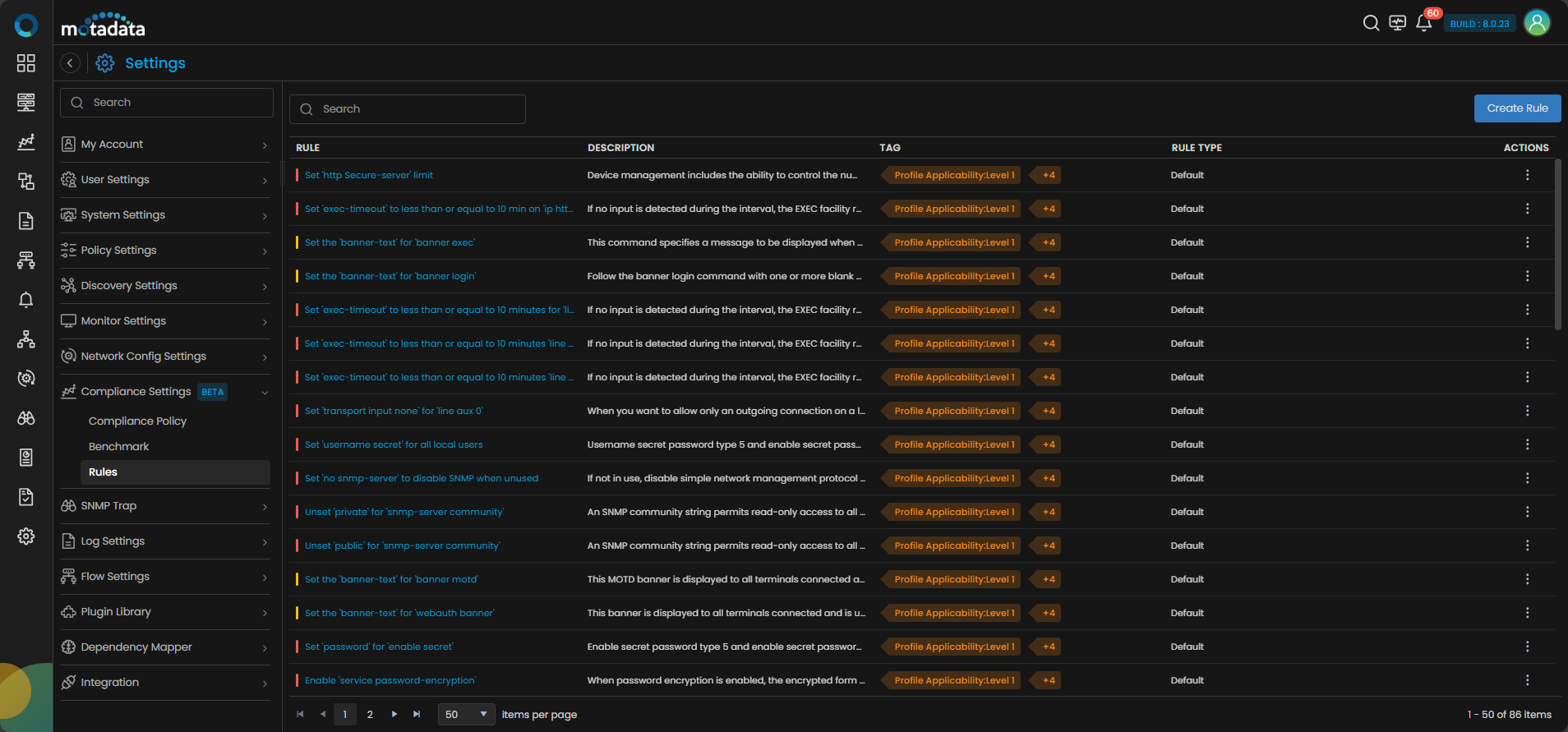Open the gear icon in the left rail
Screen dimensions: 1568x732
(x=26, y=536)
